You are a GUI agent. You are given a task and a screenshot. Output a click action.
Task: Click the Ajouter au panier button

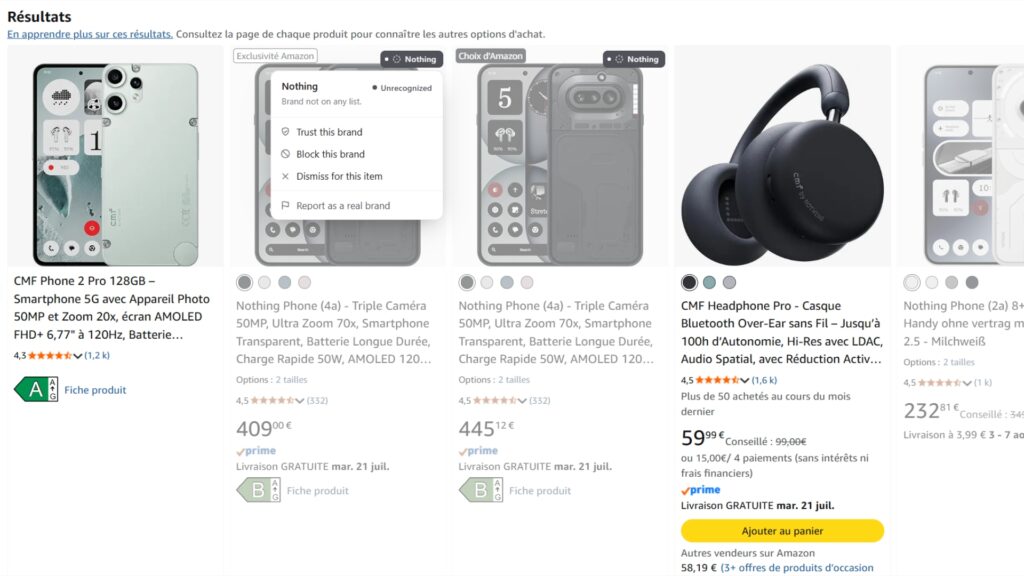coord(782,531)
